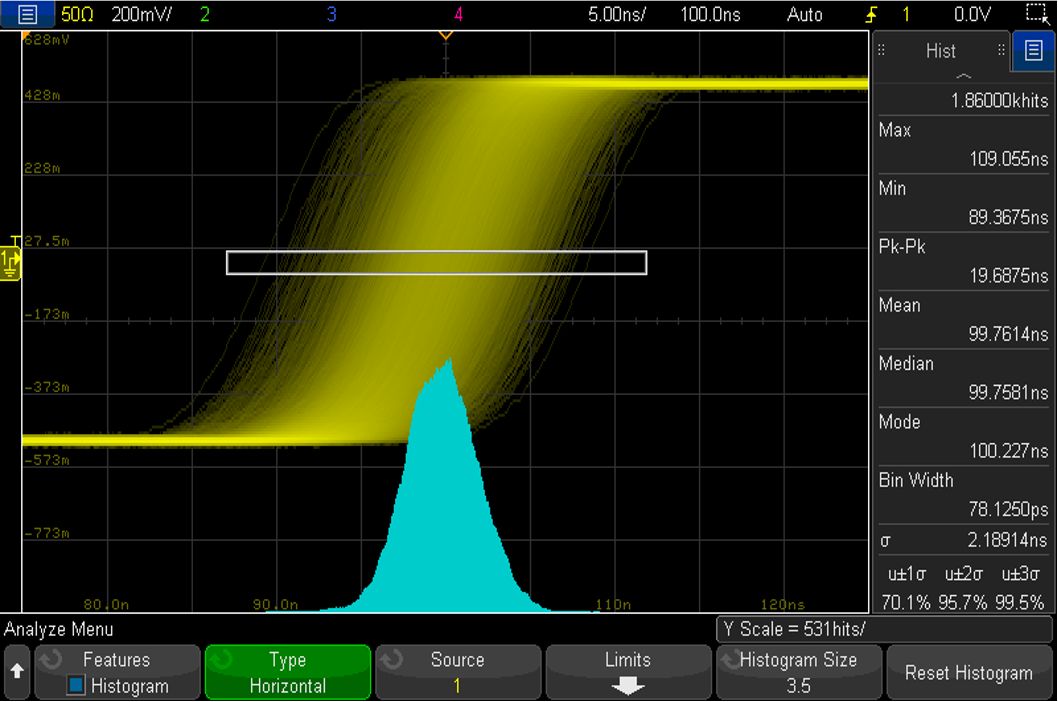Image resolution: width=1058 pixels, height=702 pixels.
Task: Enable channel 3
Action: [331, 14]
